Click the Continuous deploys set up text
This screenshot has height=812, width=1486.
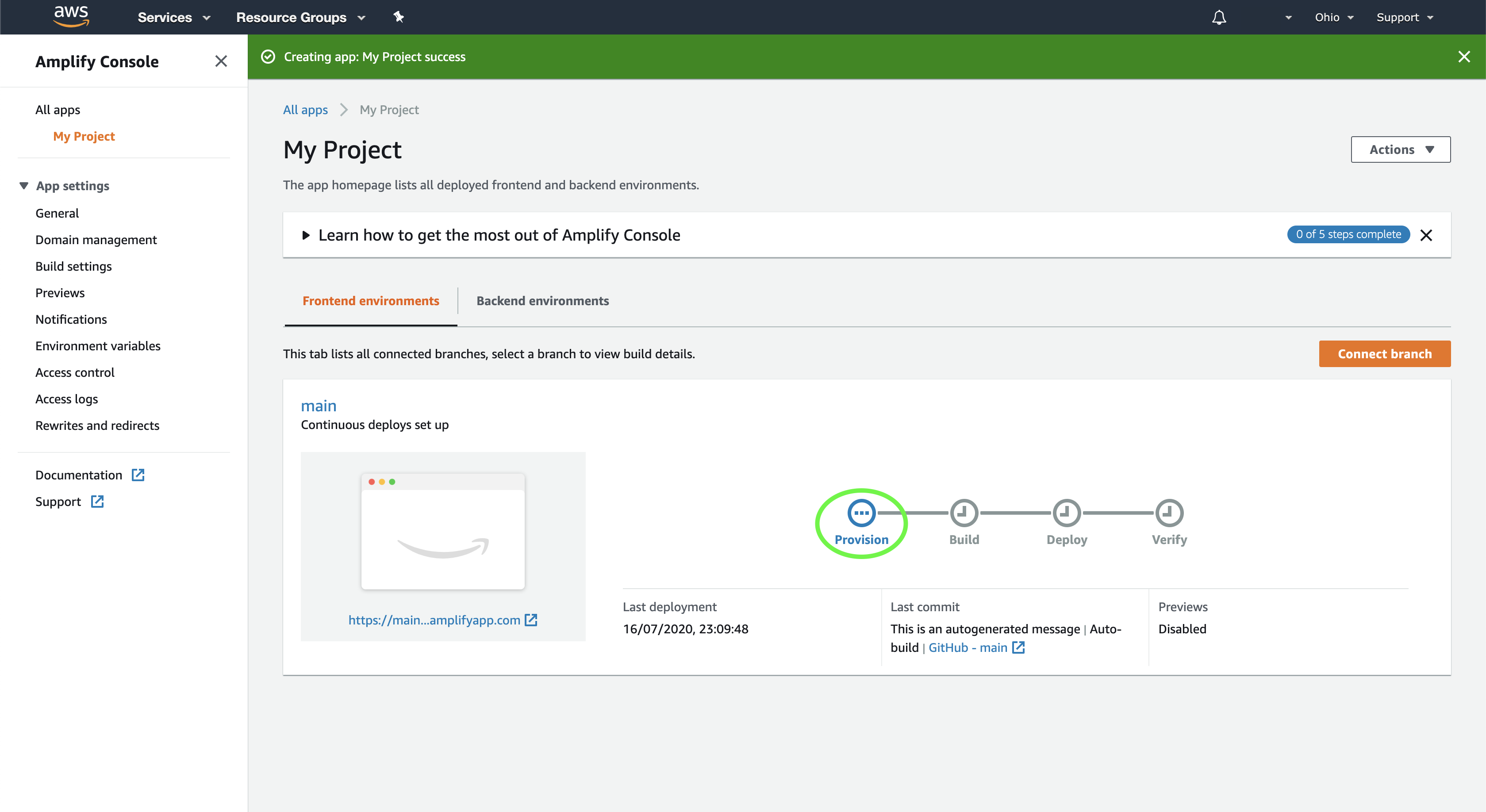[x=374, y=425]
